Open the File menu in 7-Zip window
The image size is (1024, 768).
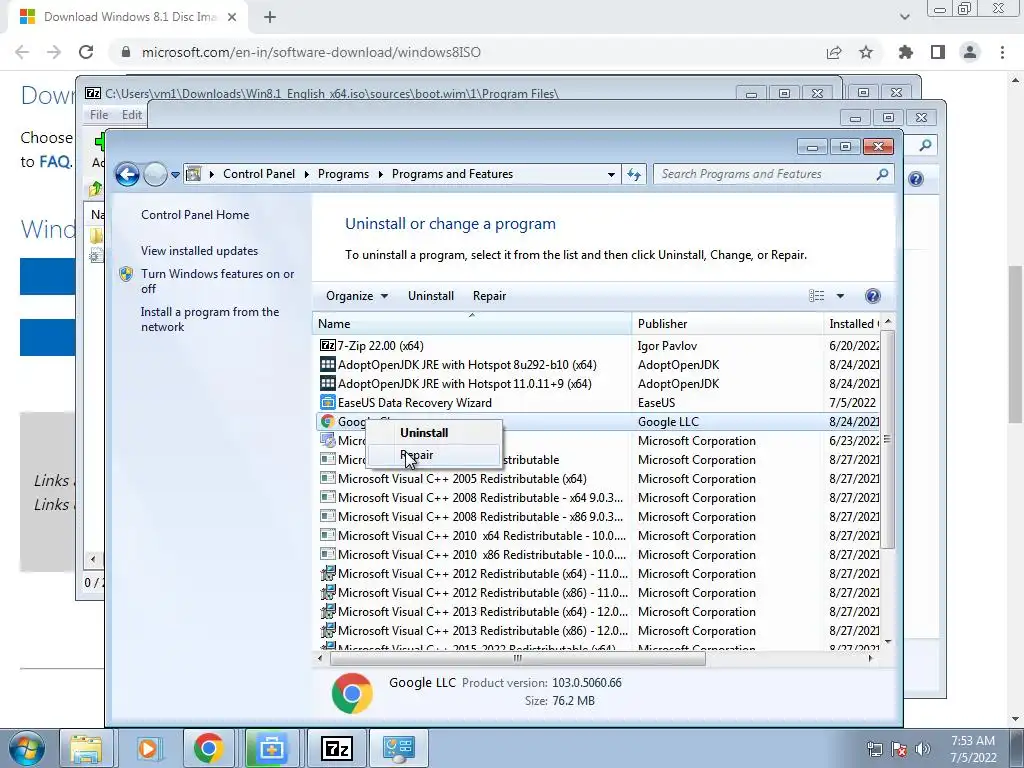point(99,115)
